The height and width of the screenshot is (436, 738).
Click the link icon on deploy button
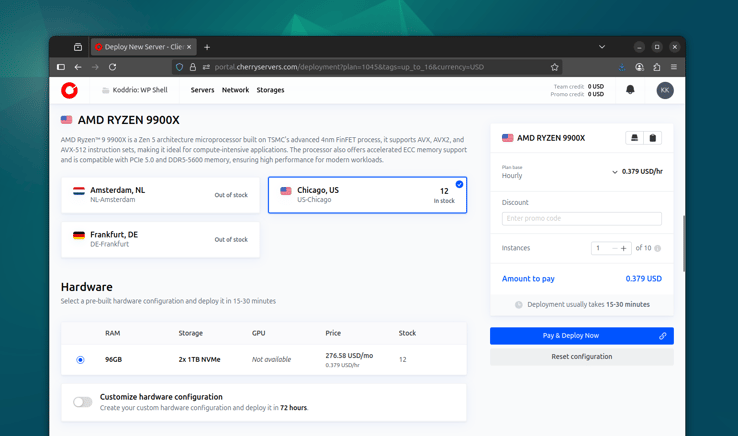[662, 336]
